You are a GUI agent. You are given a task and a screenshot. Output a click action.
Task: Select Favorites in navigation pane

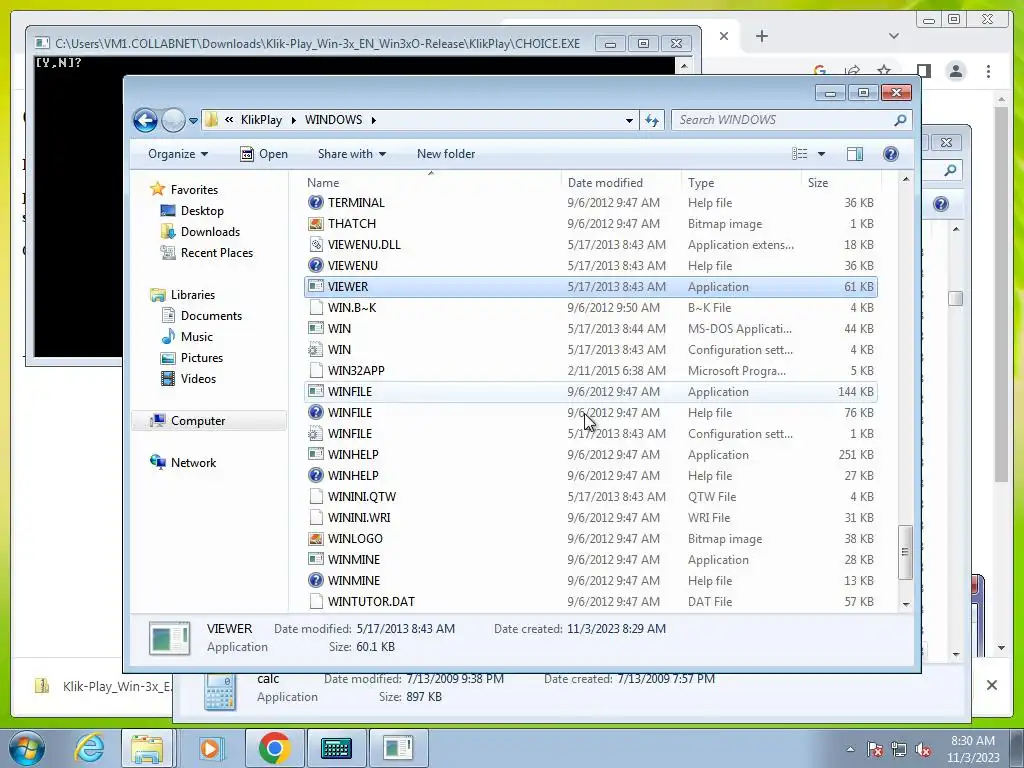(194, 190)
